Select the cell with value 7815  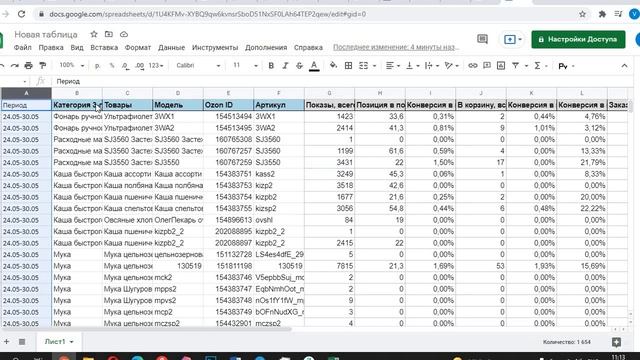[x=329, y=266]
